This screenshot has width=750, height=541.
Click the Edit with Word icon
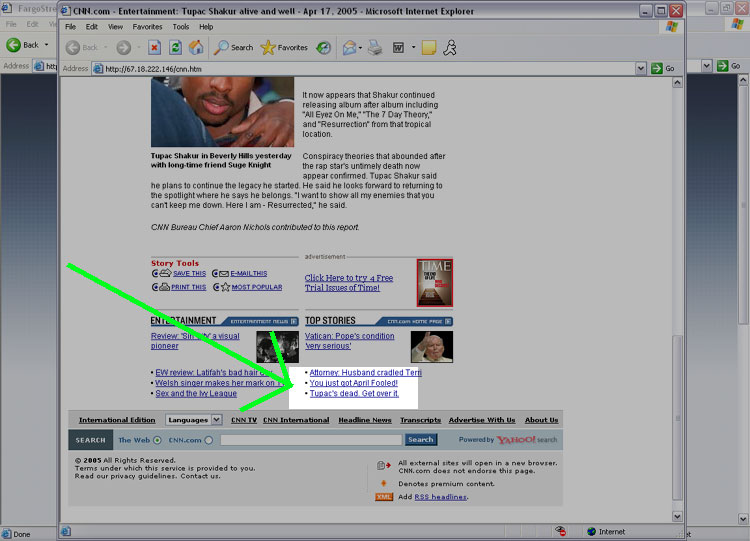pos(398,47)
